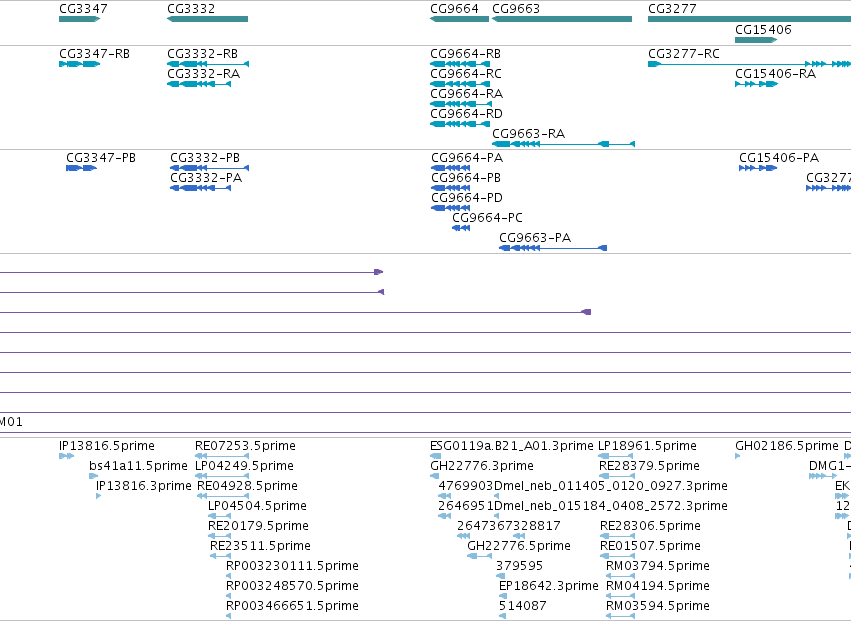Select the RE04928.5prime EST glyph
Viewport: 851px width, 621px height.
tap(223, 496)
